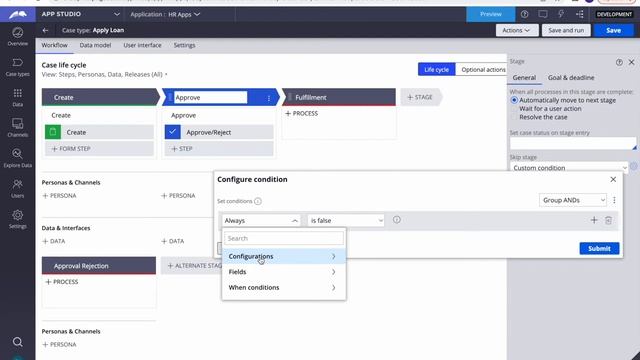The width and height of the screenshot is (640, 360).
Task: Open Approve stage three-dot menu
Action: click(x=269, y=98)
